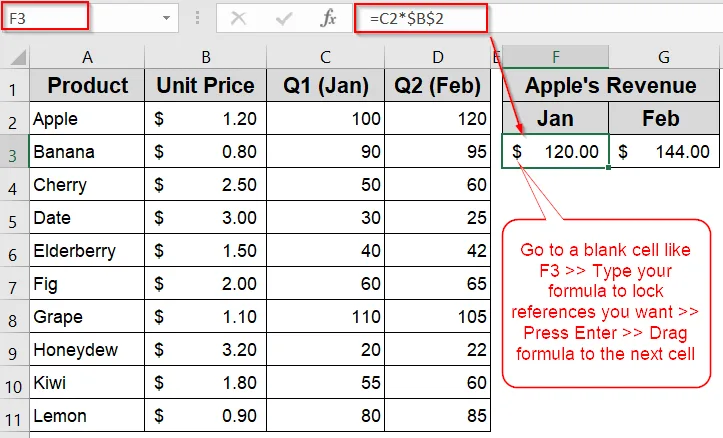The image size is (723, 438).
Task: Click the Elderberry product cell
Action: pyautogui.click(x=87, y=251)
